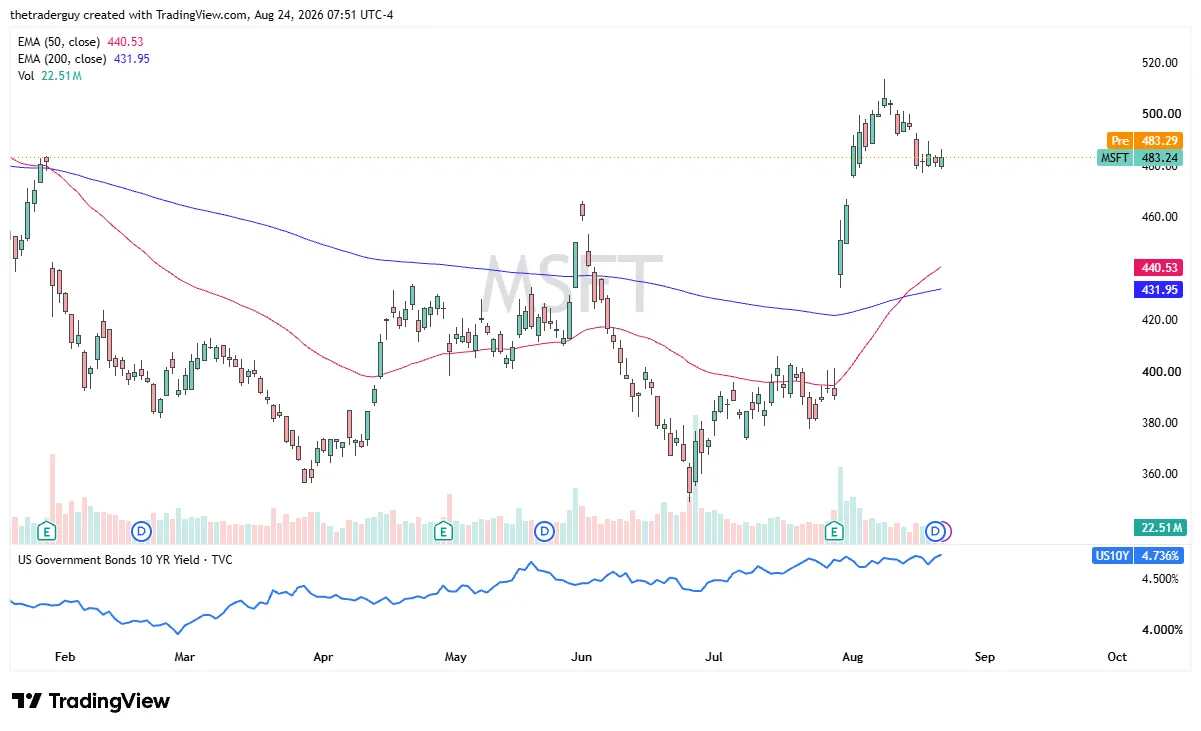
Task: Click the May label on time axis
Action: click(456, 657)
